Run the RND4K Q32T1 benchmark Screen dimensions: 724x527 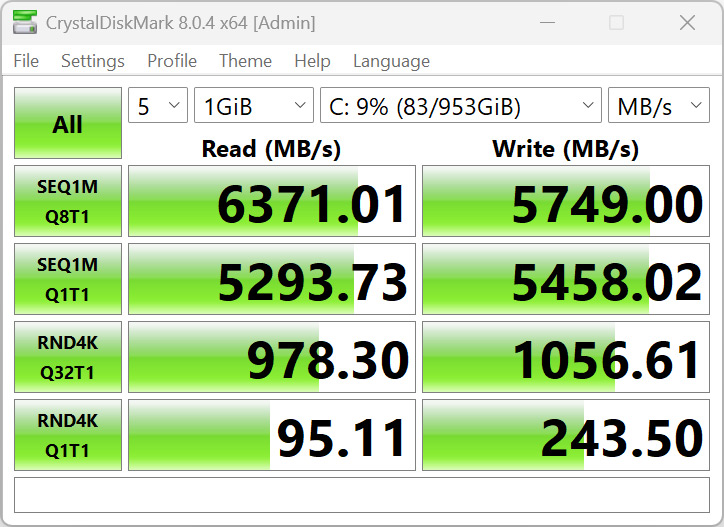tap(68, 357)
